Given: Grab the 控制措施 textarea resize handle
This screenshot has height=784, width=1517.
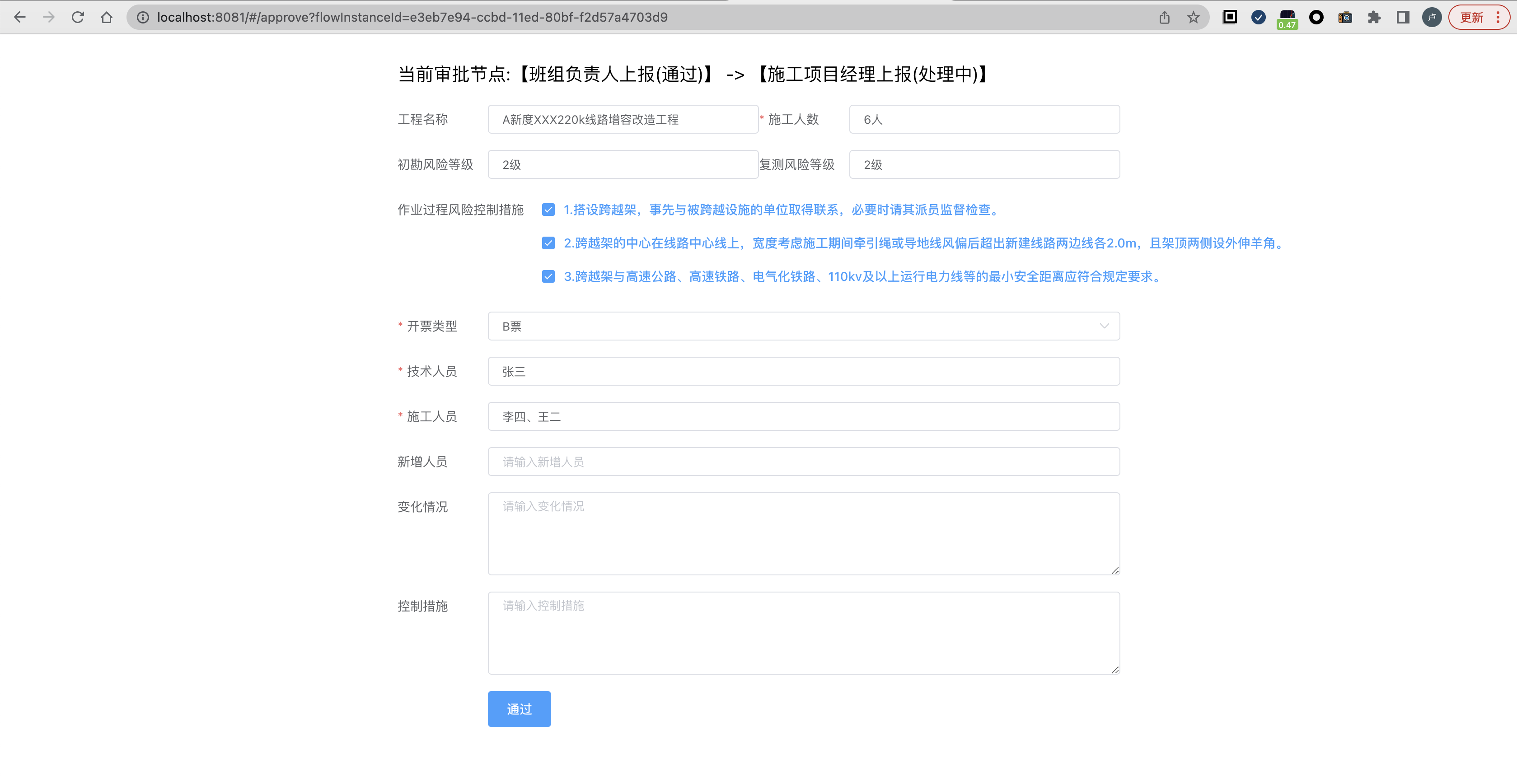Looking at the screenshot, I should (1115, 669).
